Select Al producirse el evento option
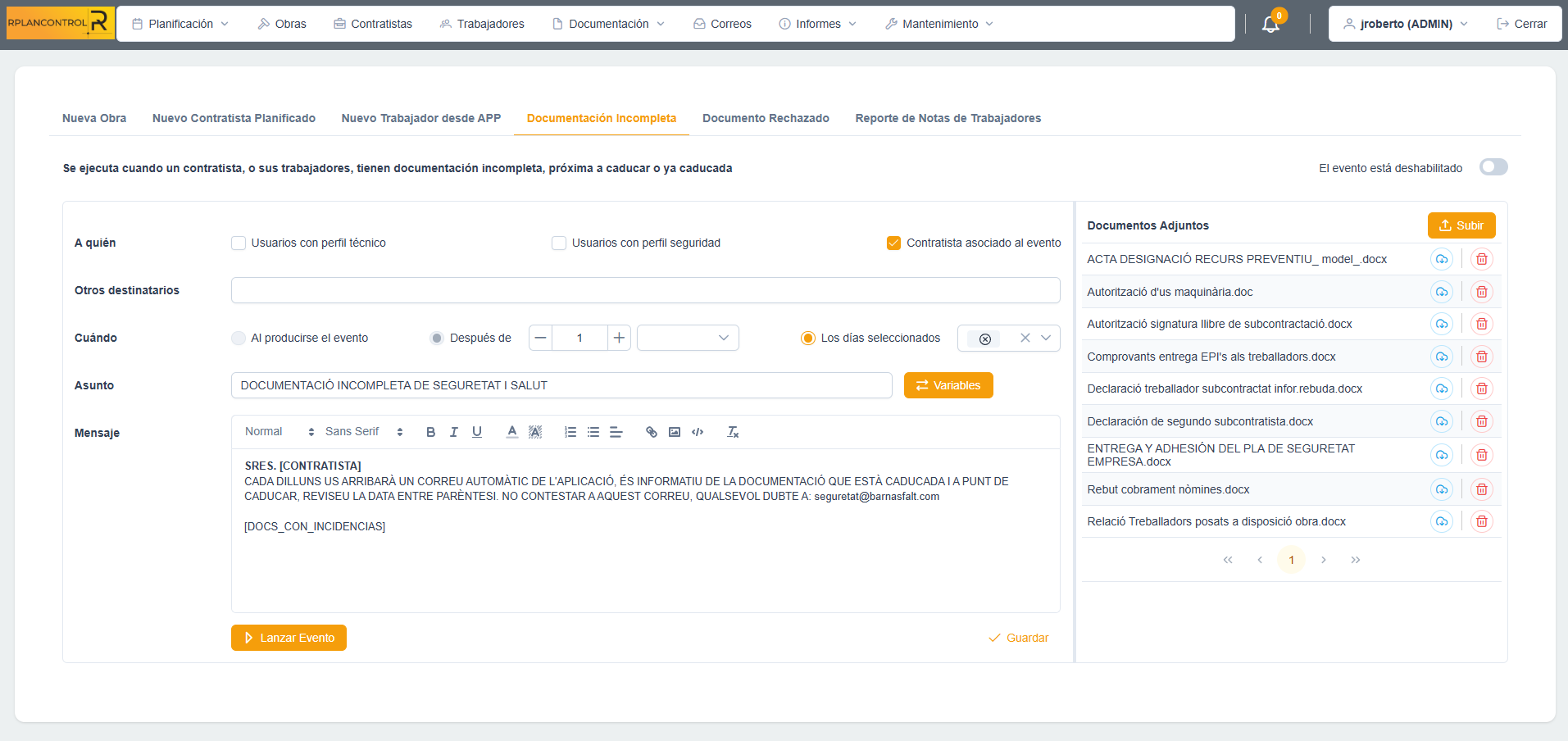The image size is (1568, 741). 239,338
